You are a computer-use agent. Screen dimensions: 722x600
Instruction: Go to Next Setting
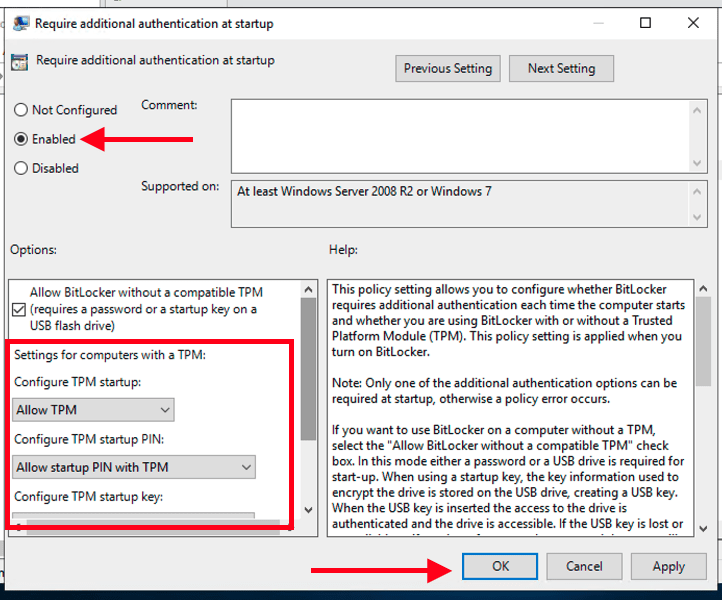(561, 68)
